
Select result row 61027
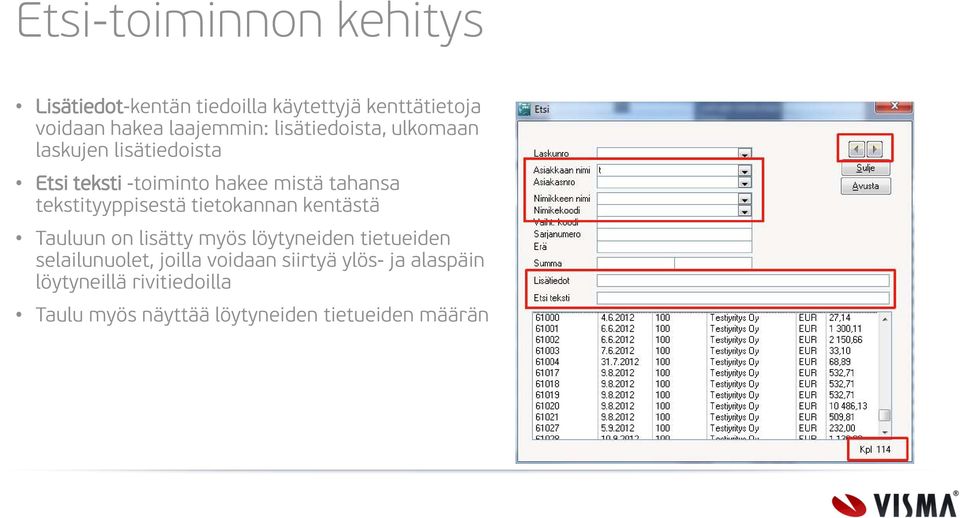pyautogui.click(x=706, y=428)
